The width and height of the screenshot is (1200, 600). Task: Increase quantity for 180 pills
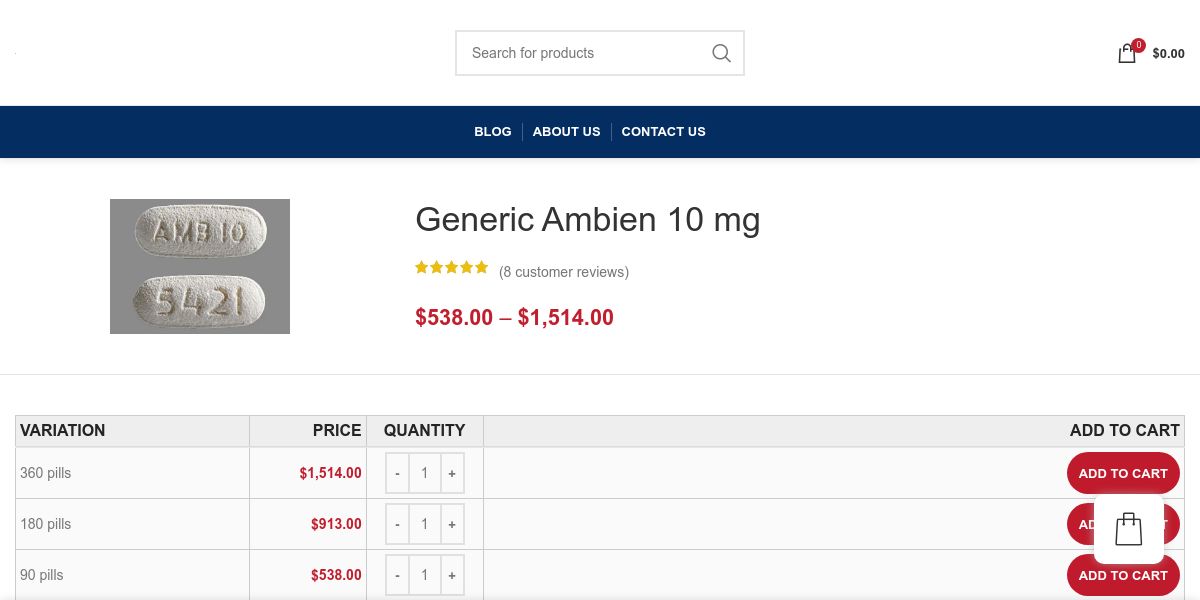pos(452,524)
